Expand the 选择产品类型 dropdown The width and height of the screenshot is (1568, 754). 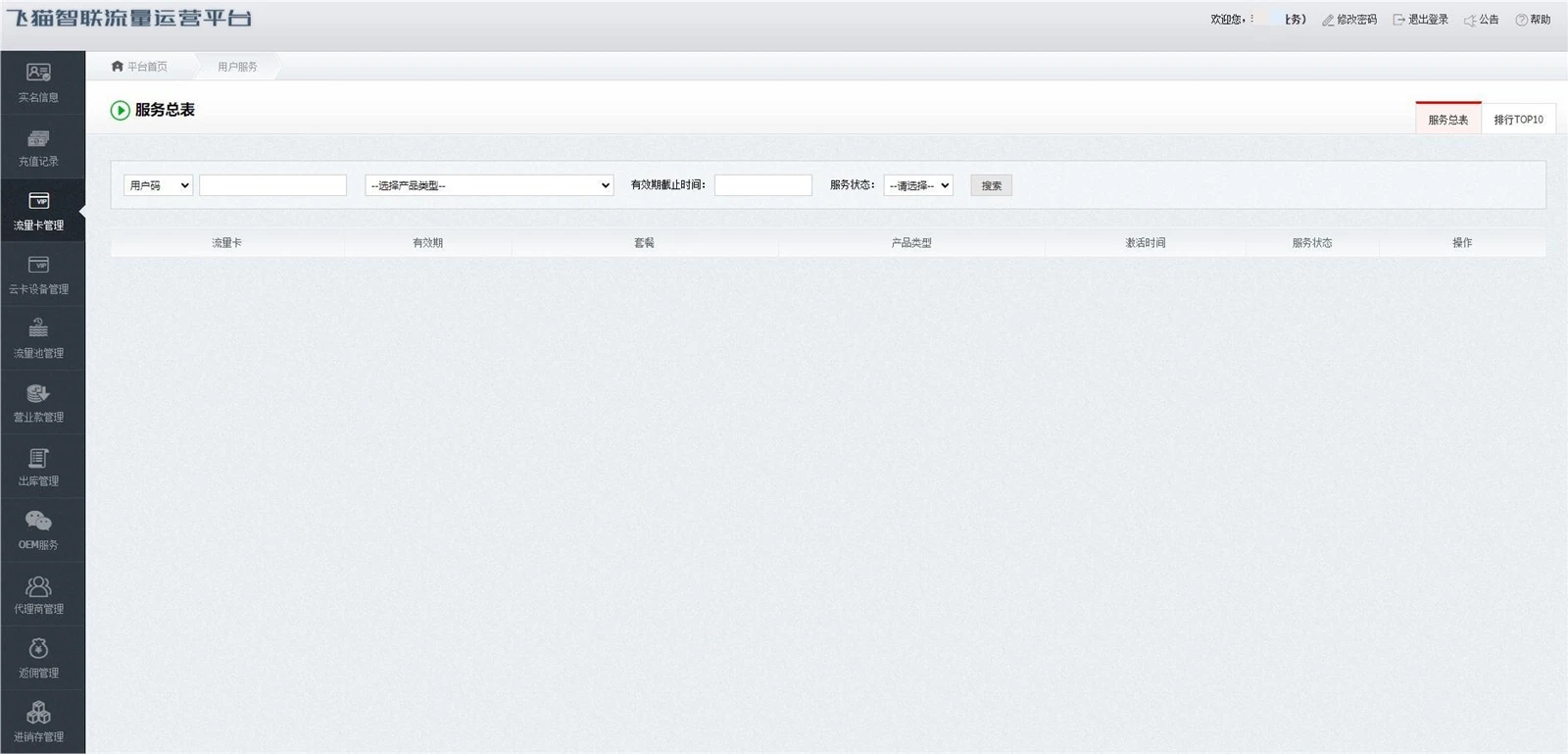click(x=489, y=185)
